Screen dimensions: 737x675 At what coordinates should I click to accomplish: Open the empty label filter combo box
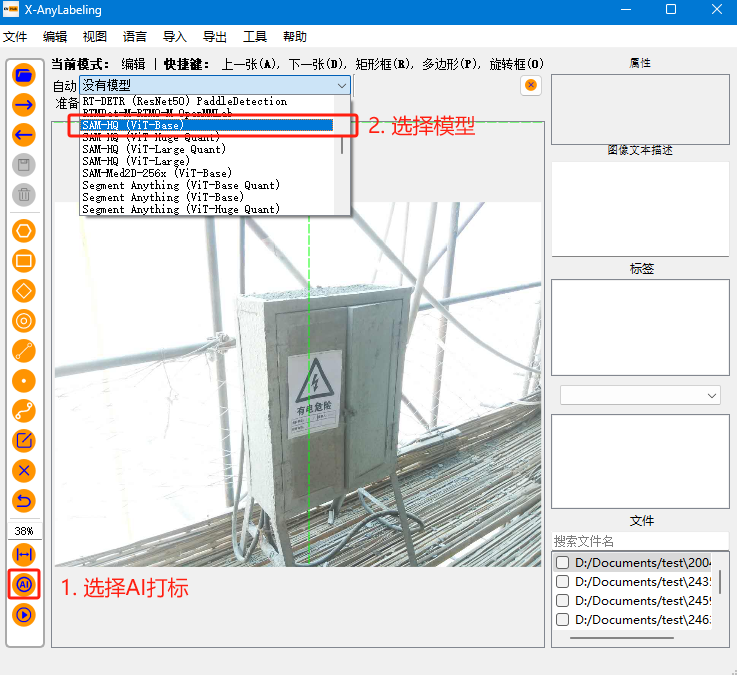coord(640,395)
